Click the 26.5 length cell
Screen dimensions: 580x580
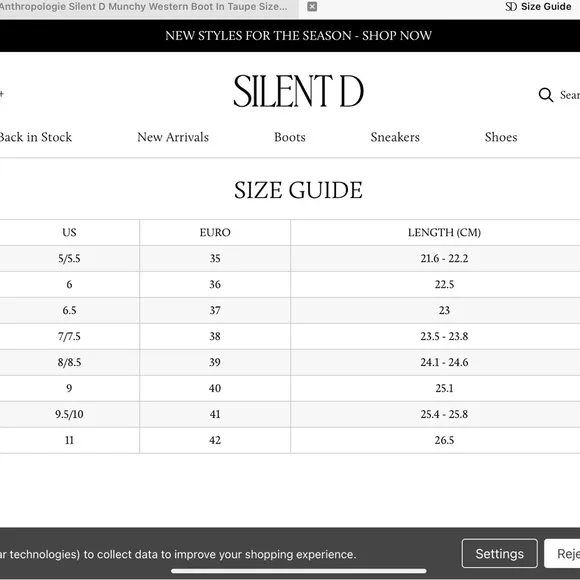click(x=444, y=440)
